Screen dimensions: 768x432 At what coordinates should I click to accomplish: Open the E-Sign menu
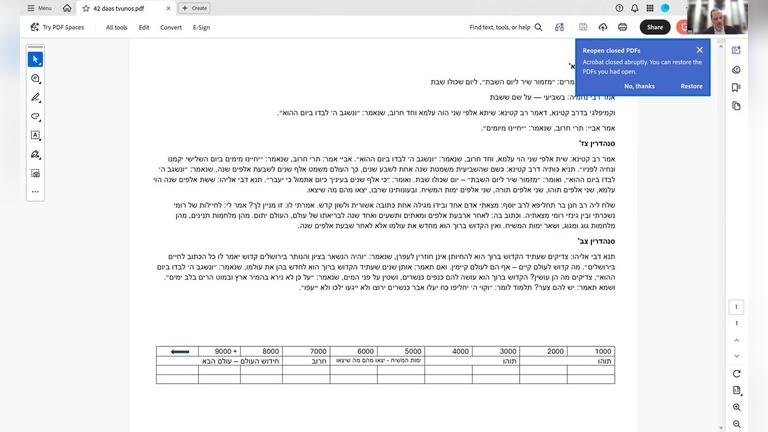click(201, 27)
